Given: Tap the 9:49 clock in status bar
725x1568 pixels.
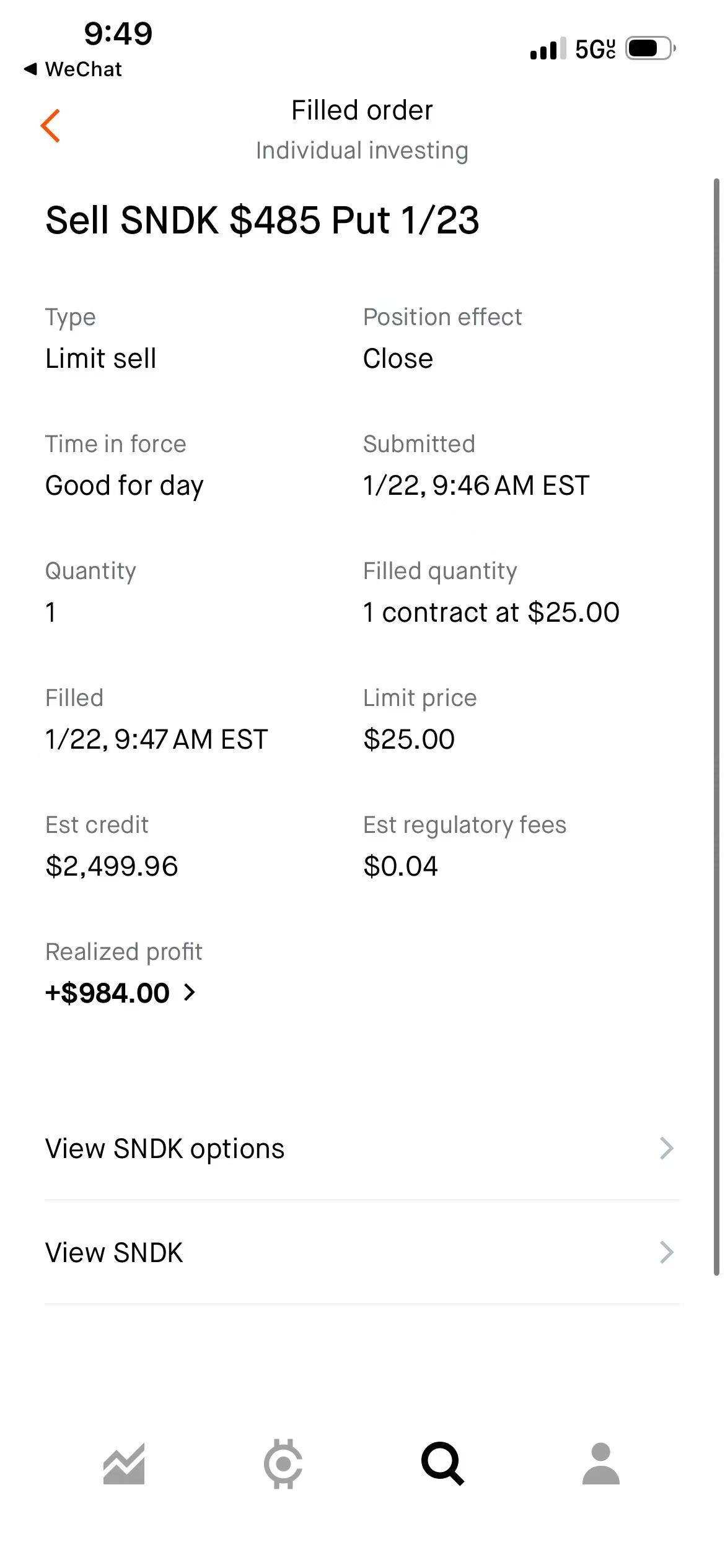Looking at the screenshot, I should (x=118, y=33).
